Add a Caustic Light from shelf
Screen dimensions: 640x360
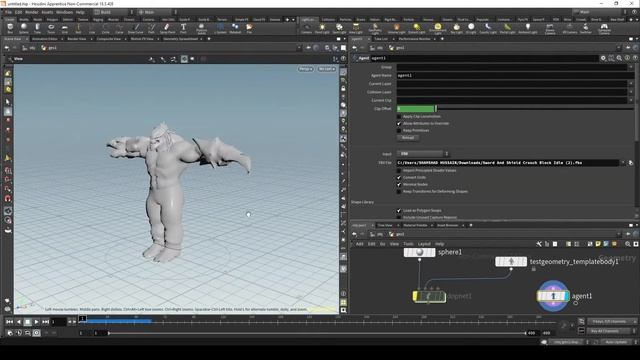click(x=488, y=29)
